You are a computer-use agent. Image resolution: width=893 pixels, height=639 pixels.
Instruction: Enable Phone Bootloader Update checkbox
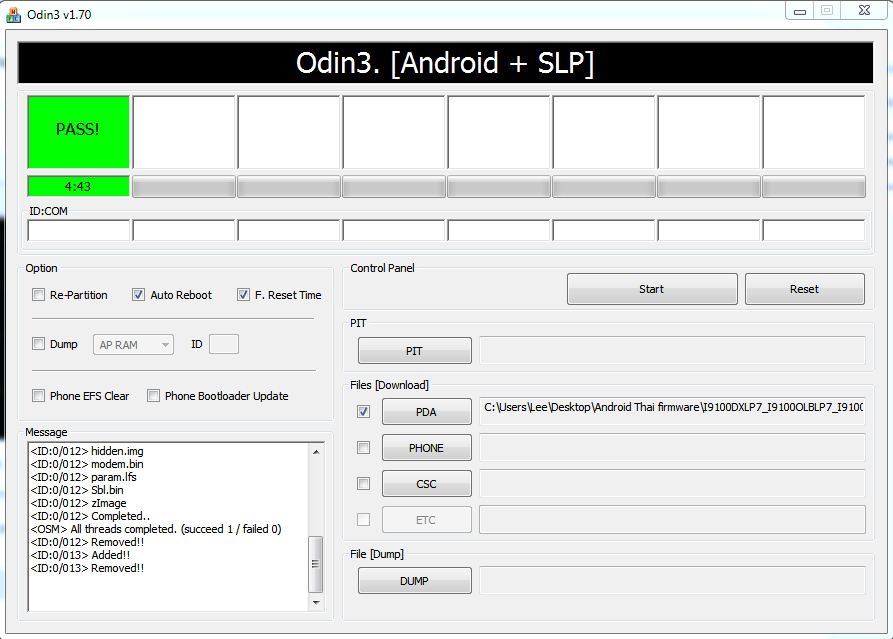tap(154, 396)
